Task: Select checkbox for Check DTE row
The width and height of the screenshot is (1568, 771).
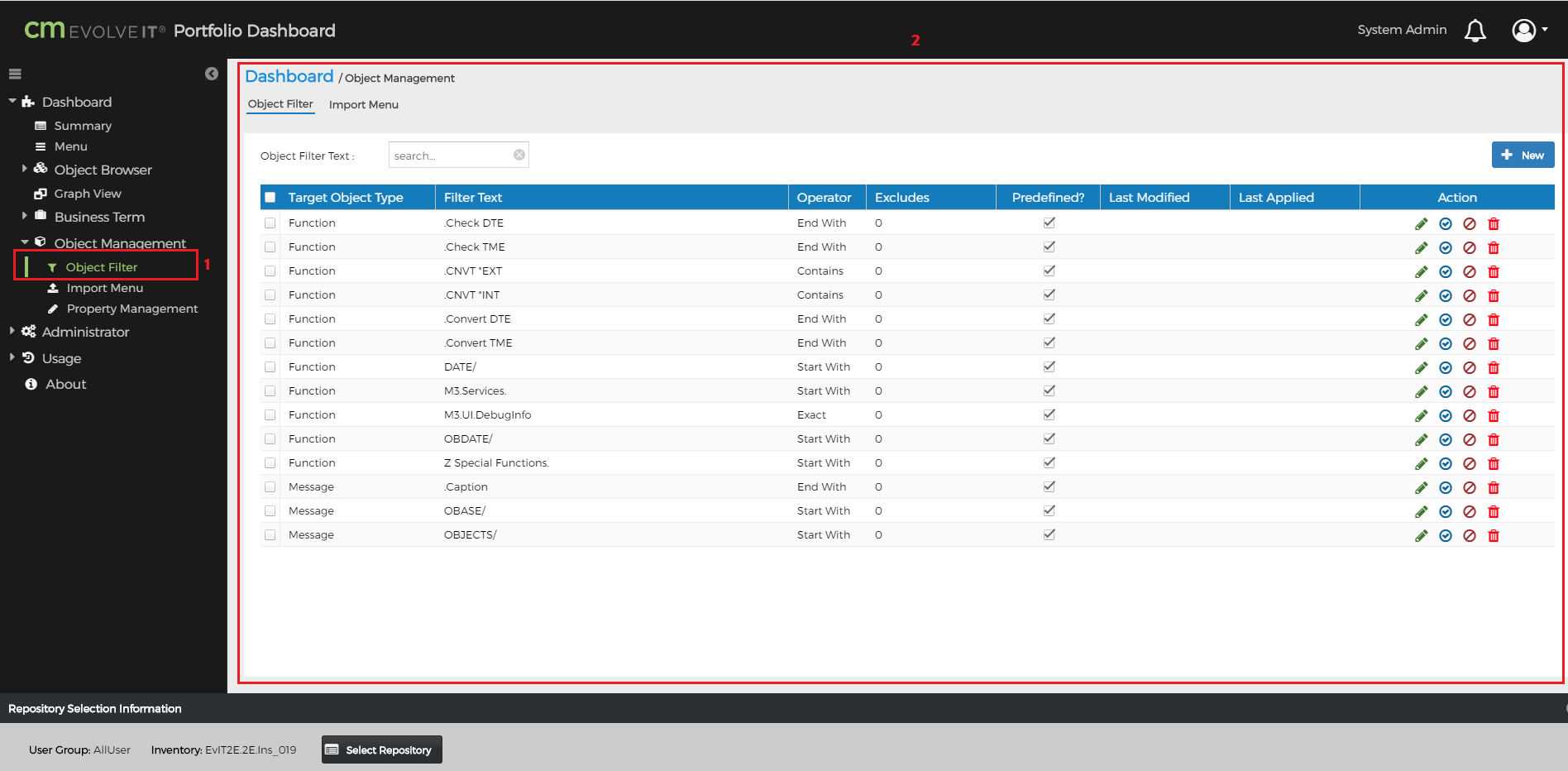Action: click(270, 223)
